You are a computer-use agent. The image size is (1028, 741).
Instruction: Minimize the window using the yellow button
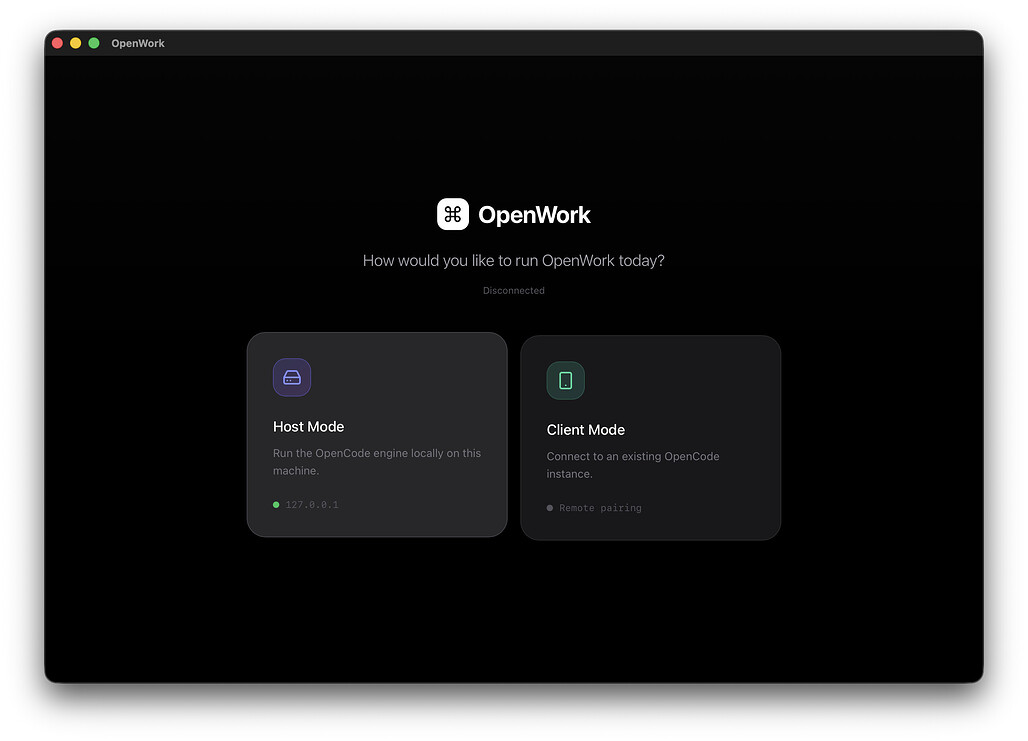[x=75, y=43]
